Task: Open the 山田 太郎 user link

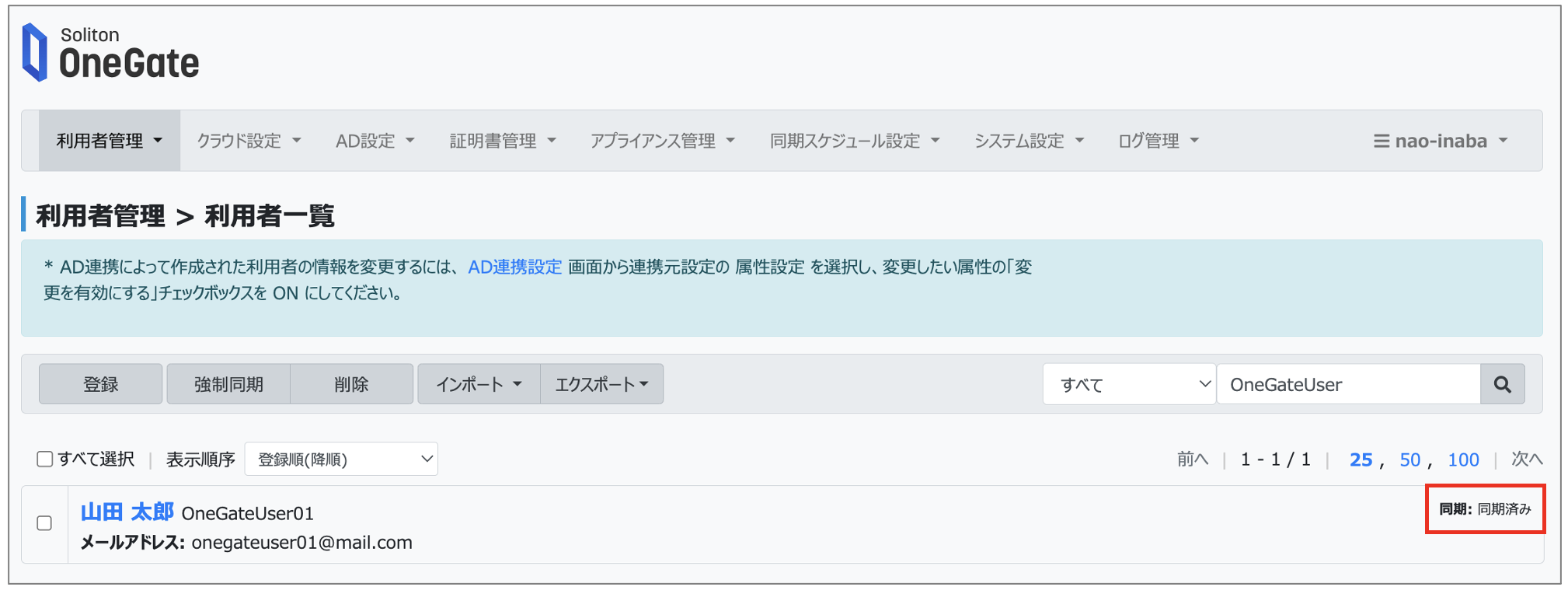Action: point(127,512)
